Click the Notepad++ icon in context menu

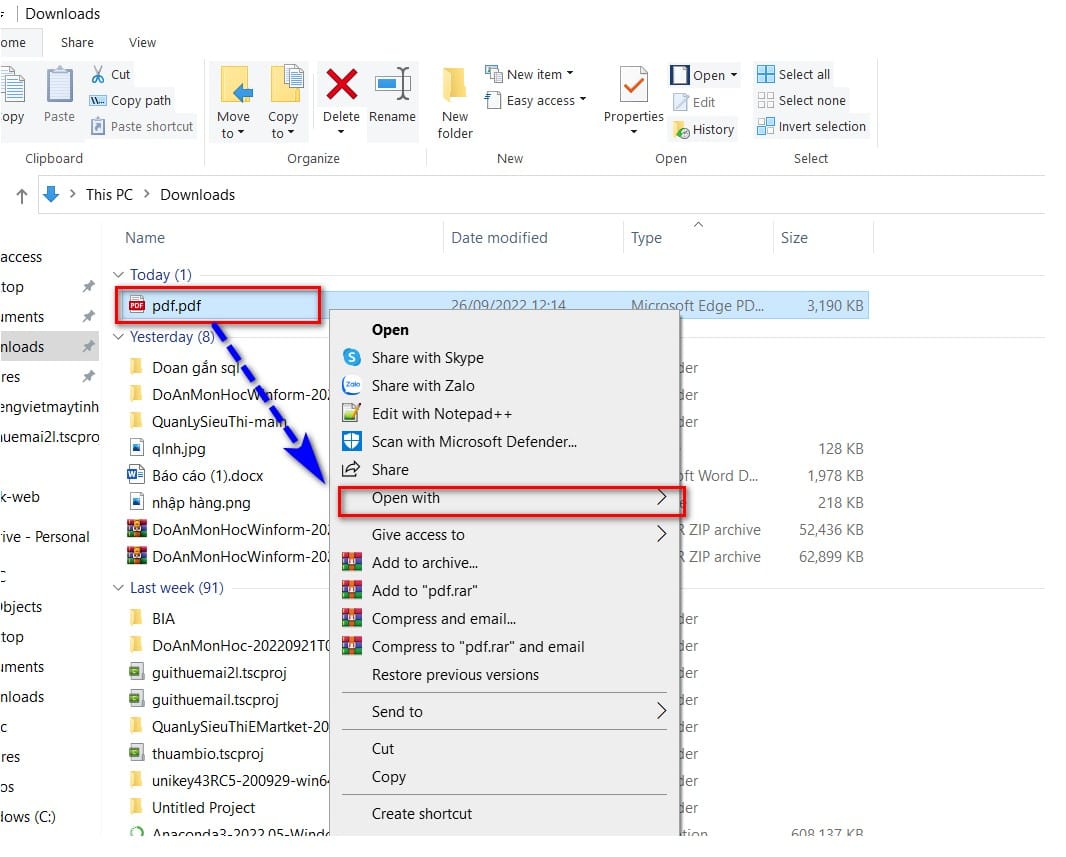click(x=351, y=413)
